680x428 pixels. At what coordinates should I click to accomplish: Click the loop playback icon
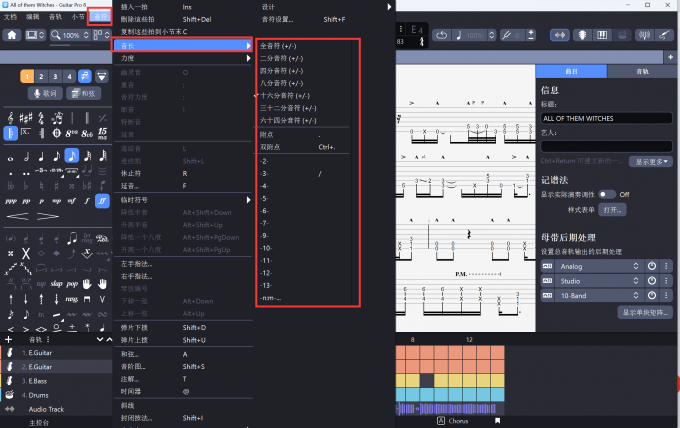[x=441, y=35]
